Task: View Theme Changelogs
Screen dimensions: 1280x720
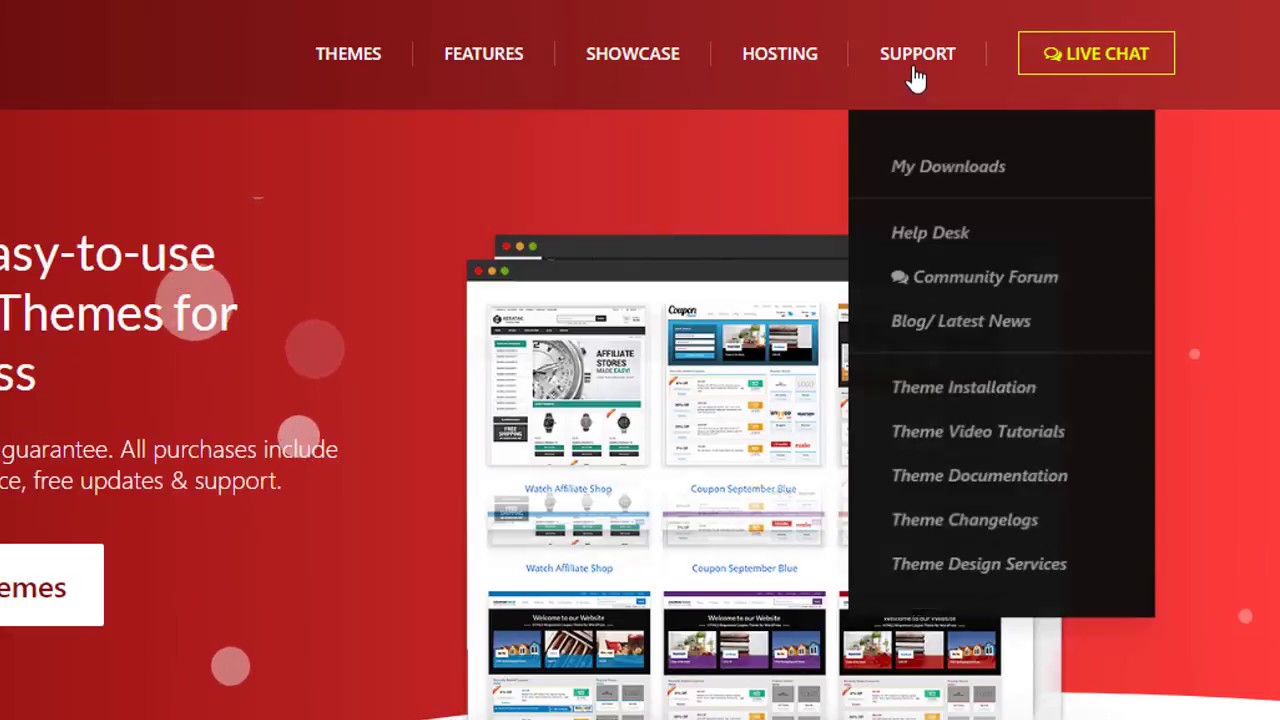Action: point(964,520)
